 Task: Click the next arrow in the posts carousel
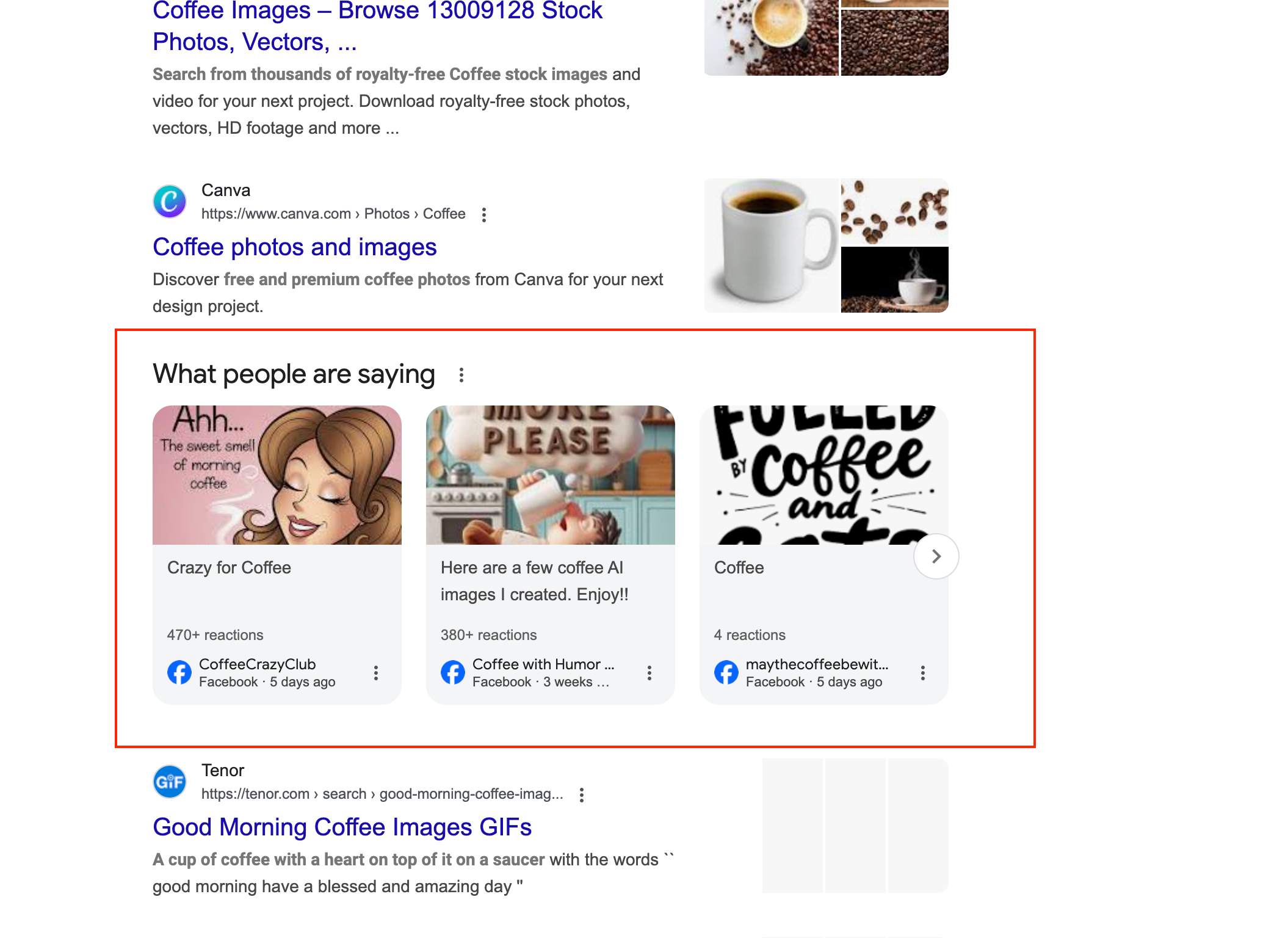(x=936, y=556)
